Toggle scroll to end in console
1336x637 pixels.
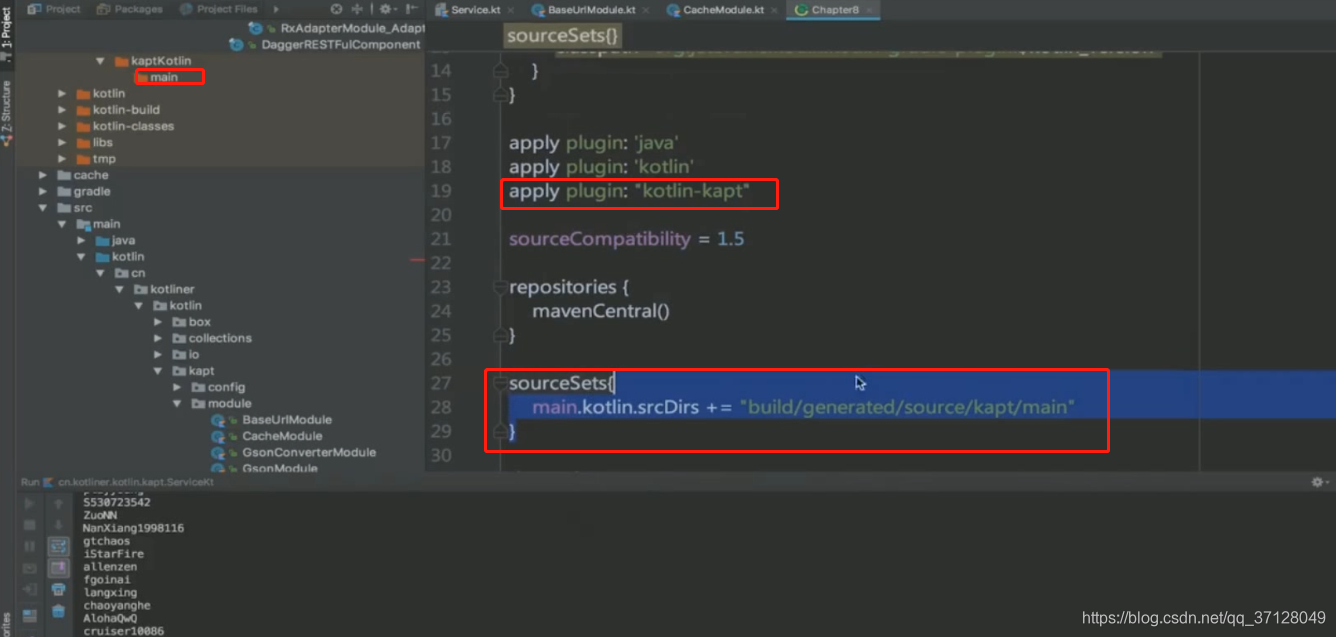click(x=58, y=567)
